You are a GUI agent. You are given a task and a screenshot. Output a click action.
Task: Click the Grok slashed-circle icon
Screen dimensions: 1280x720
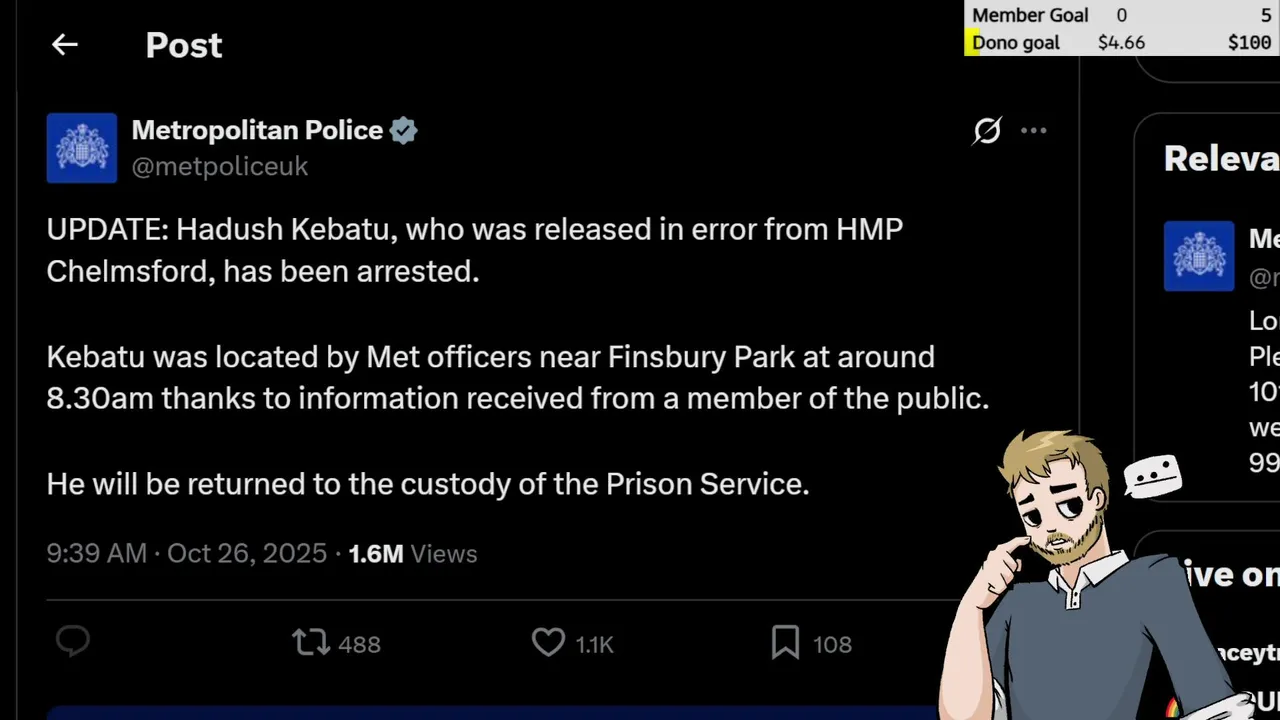click(x=987, y=130)
